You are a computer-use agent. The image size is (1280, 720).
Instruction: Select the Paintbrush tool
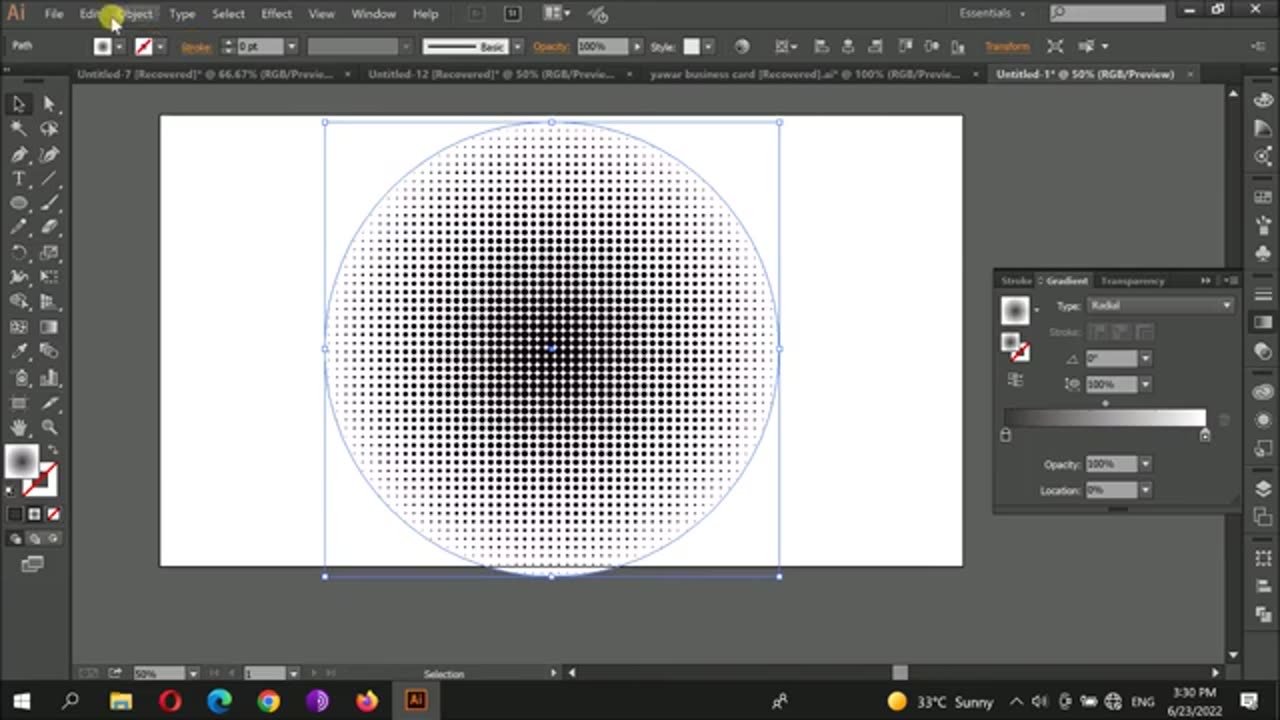point(49,202)
